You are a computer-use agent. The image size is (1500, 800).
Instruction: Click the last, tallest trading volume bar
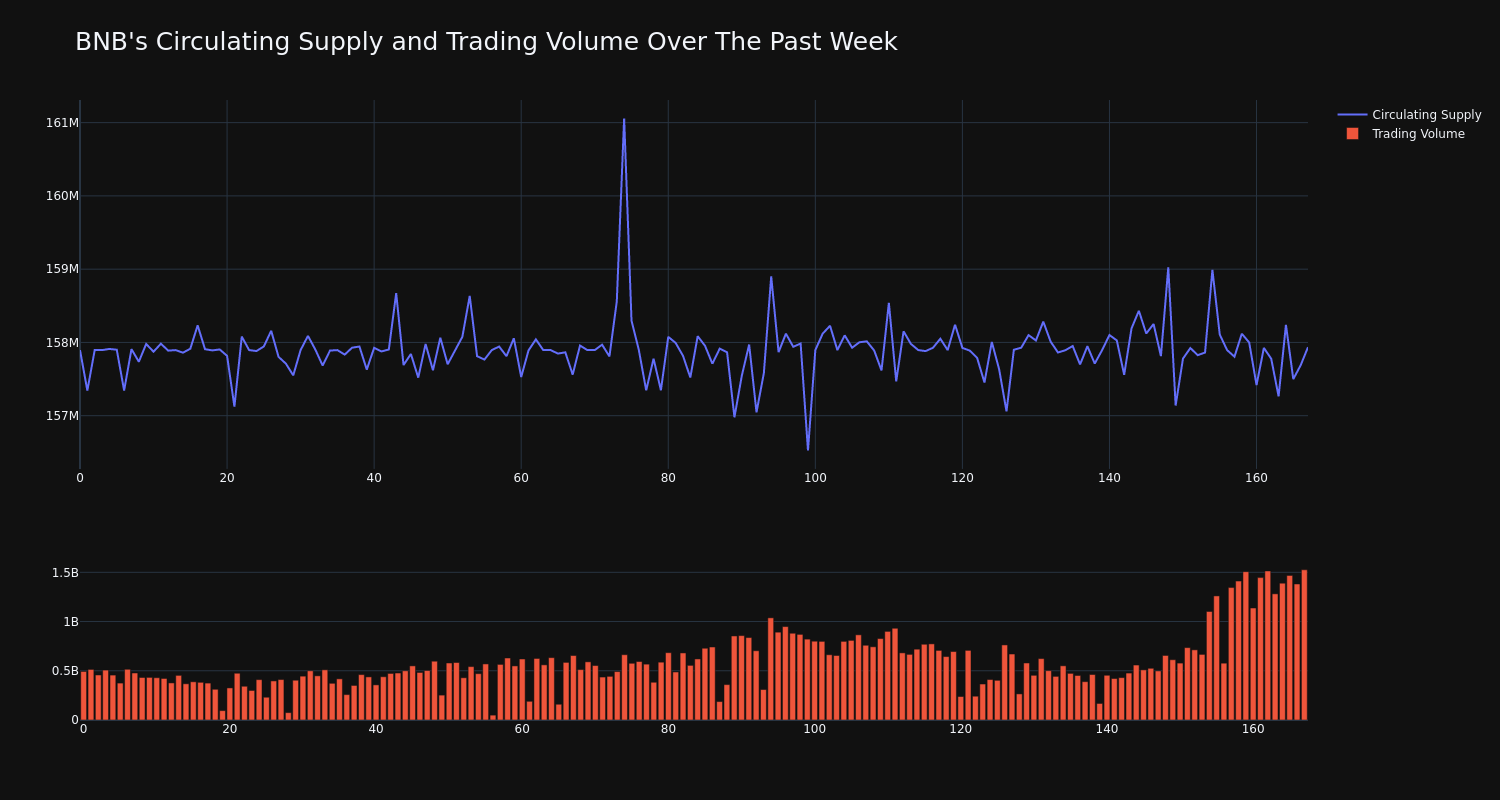coord(1304,645)
